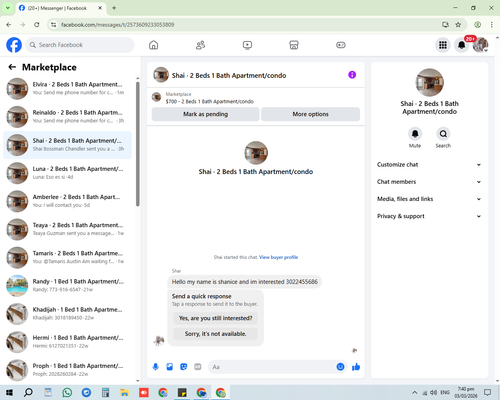Expand Media, files and links section
The height and width of the screenshot is (400, 500).
pyautogui.click(x=429, y=199)
